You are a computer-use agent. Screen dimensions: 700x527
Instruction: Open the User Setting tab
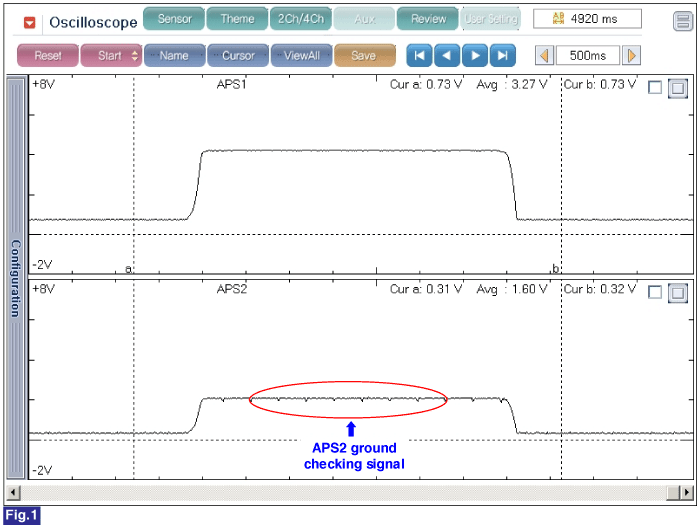pyautogui.click(x=491, y=19)
